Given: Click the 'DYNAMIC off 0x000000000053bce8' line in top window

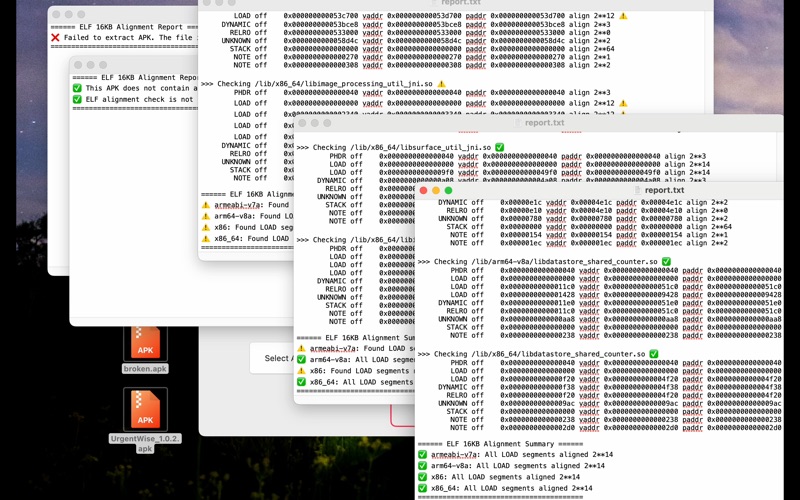Looking at the screenshot, I should pyautogui.click(x=416, y=24).
